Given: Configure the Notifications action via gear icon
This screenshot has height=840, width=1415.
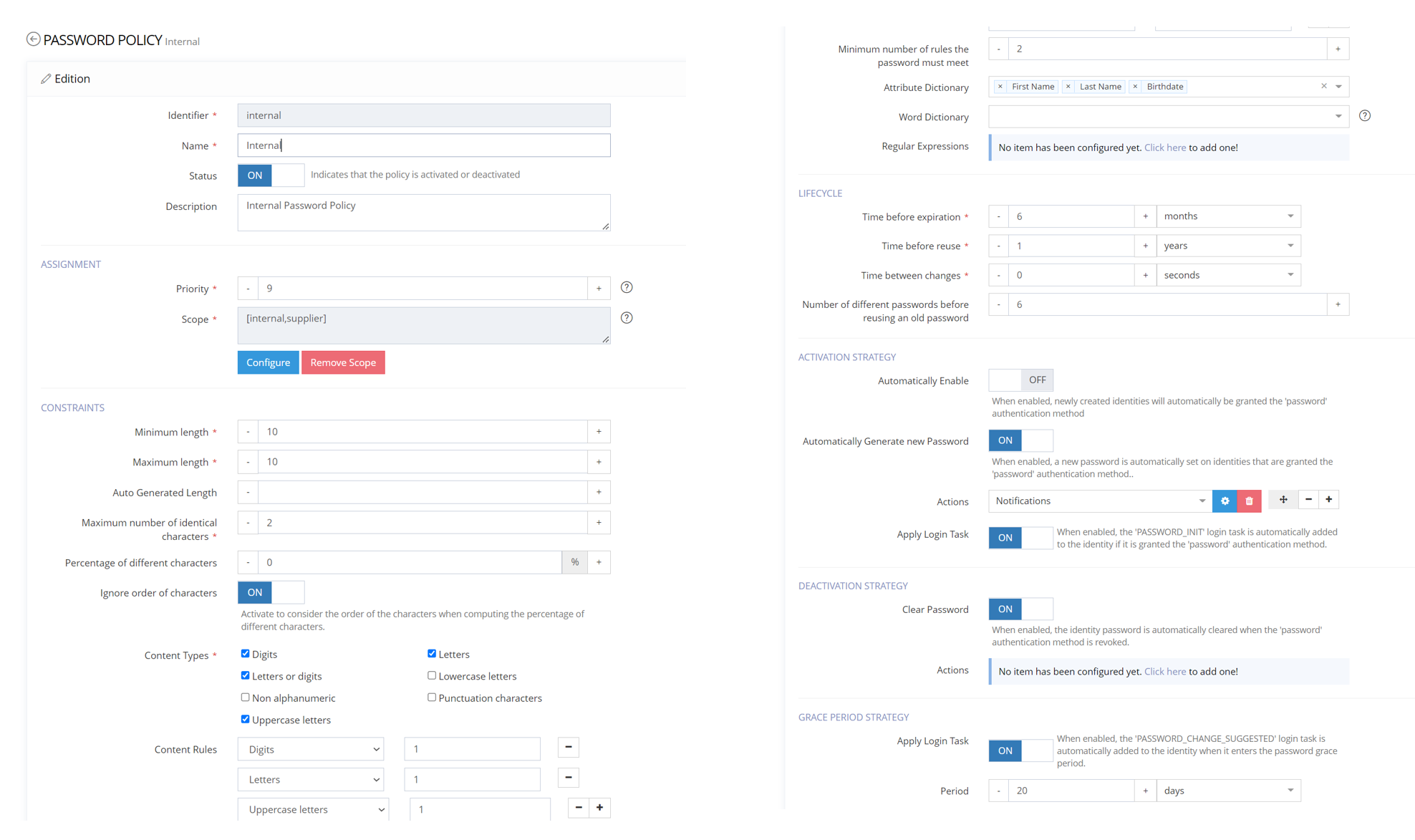Looking at the screenshot, I should point(1225,501).
